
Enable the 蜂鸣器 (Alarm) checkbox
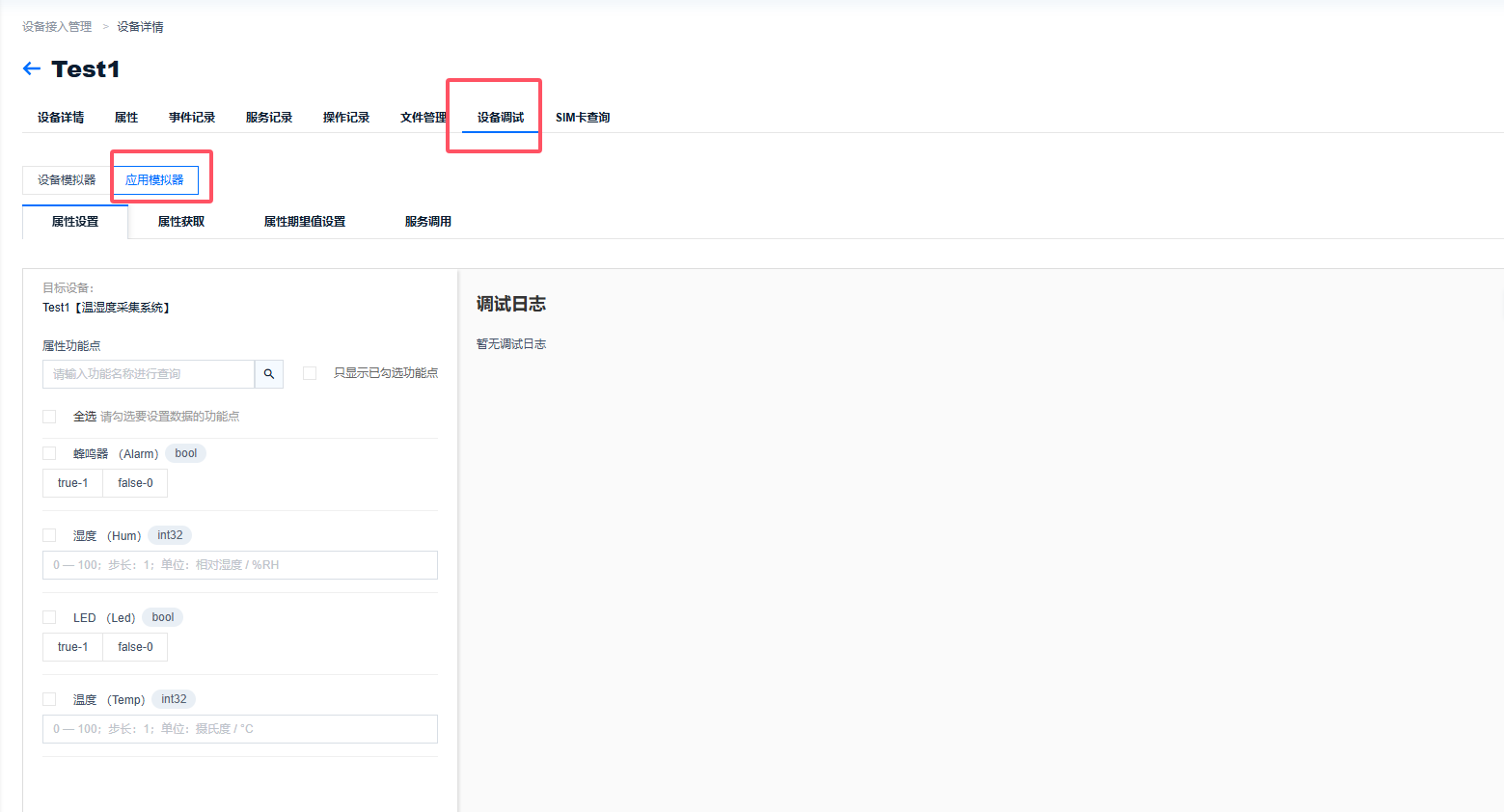pyautogui.click(x=49, y=453)
